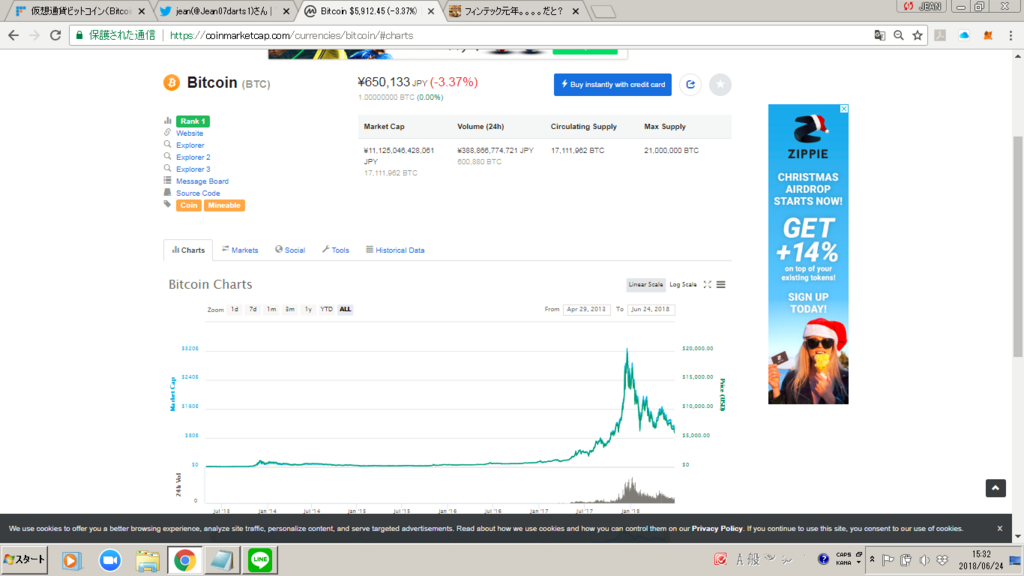
Task: Dismiss the cookie notice with X
Action: point(1000,528)
